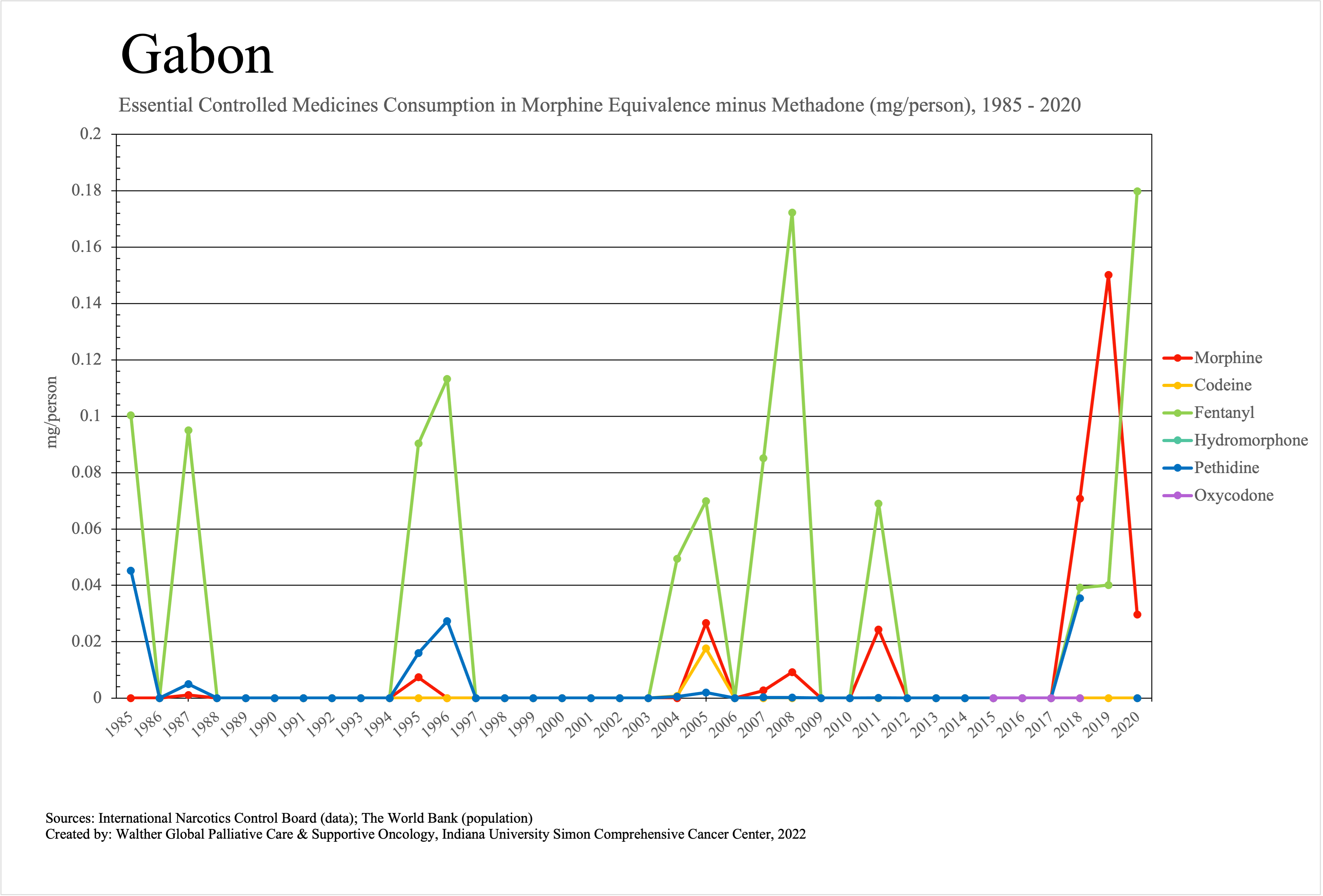Click the Created by attribution text
Screen dimensions: 1323x896
tap(425, 835)
